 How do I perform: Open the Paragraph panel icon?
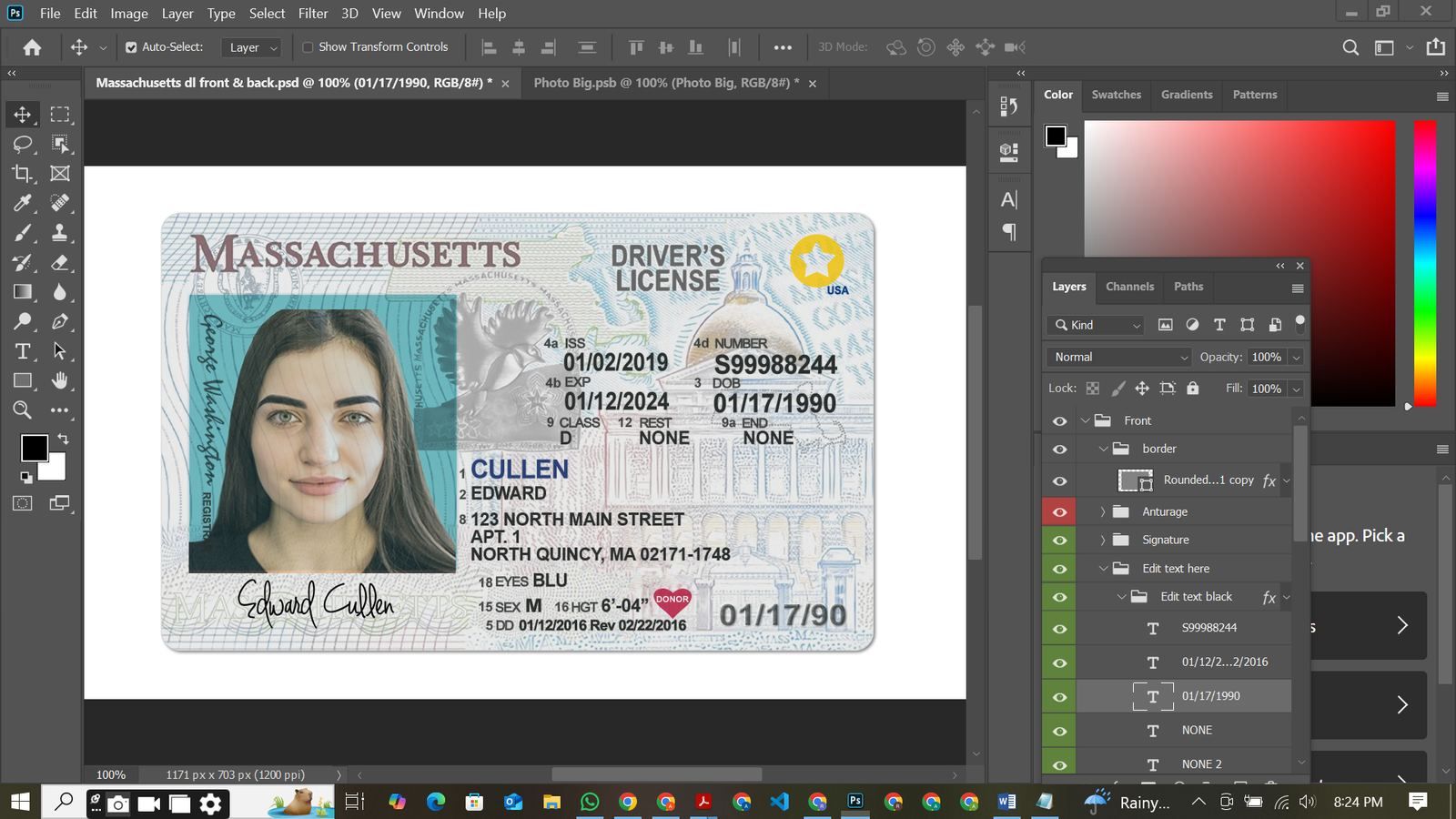click(x=1008, y=232)
